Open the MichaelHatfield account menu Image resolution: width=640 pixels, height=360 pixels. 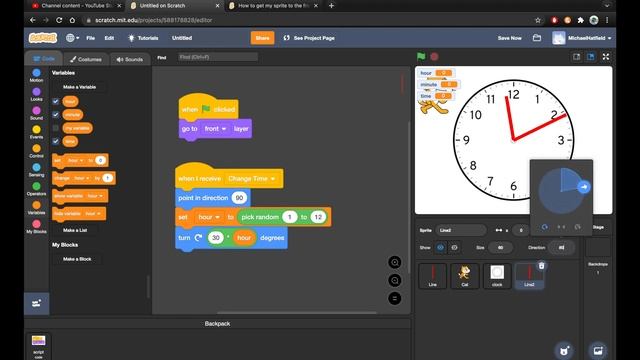tap(582, 38)
